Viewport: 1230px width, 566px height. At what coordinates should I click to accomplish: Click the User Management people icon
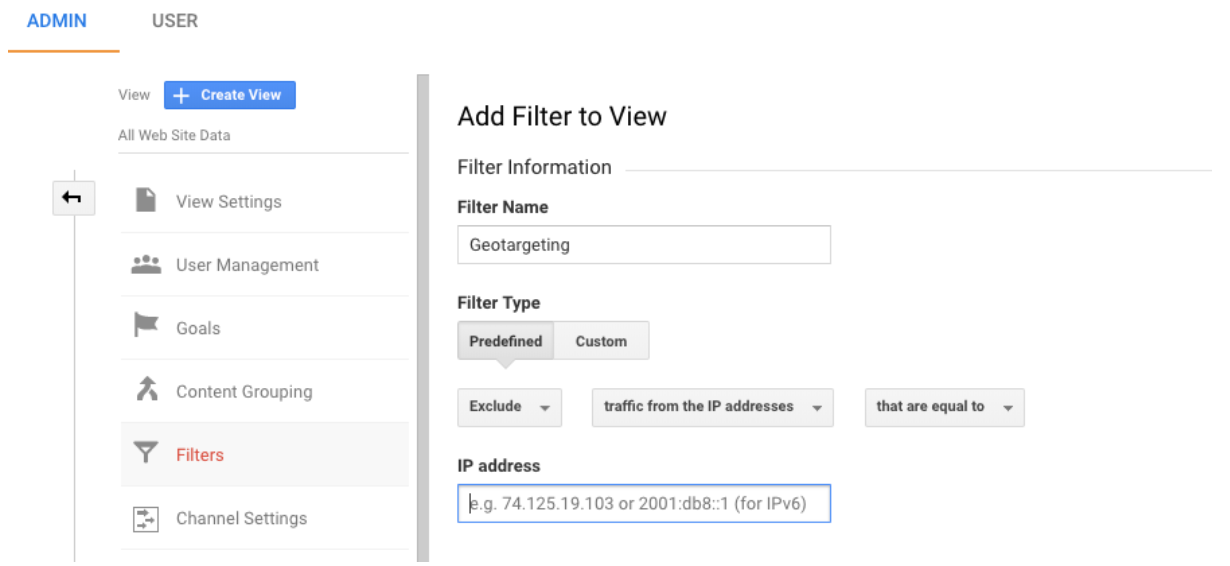point(146,265)
